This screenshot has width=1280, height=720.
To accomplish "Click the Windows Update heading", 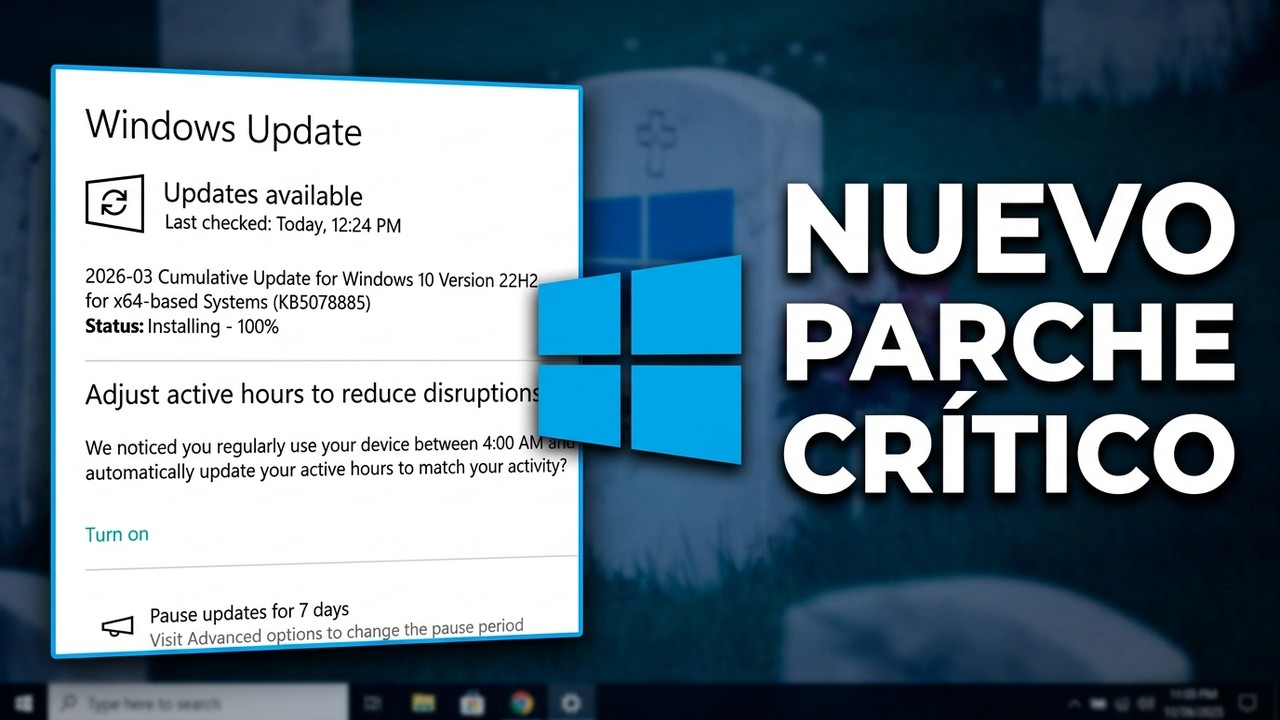I will (223, 128).
